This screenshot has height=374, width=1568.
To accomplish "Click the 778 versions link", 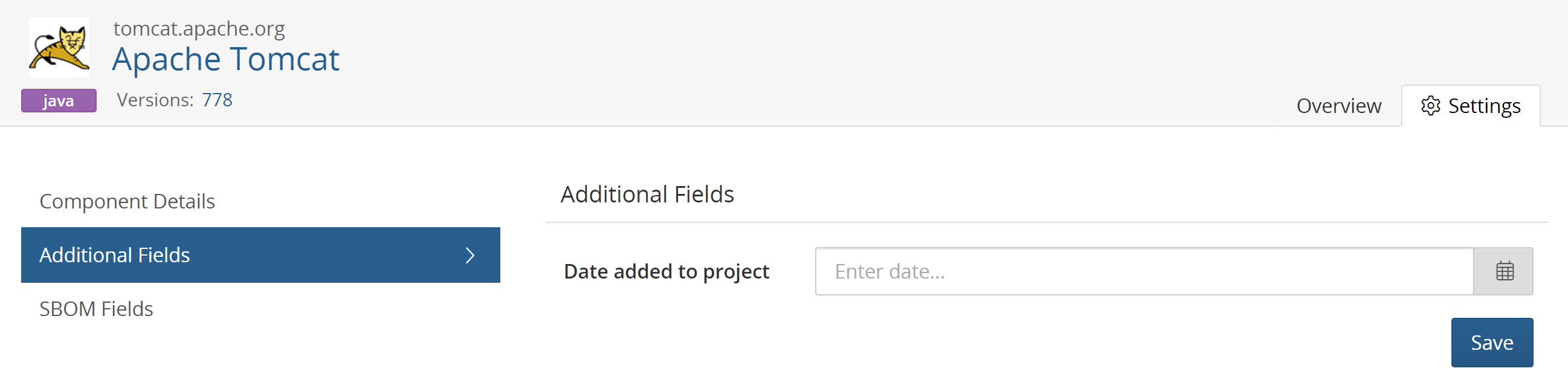I will (218, 100).
